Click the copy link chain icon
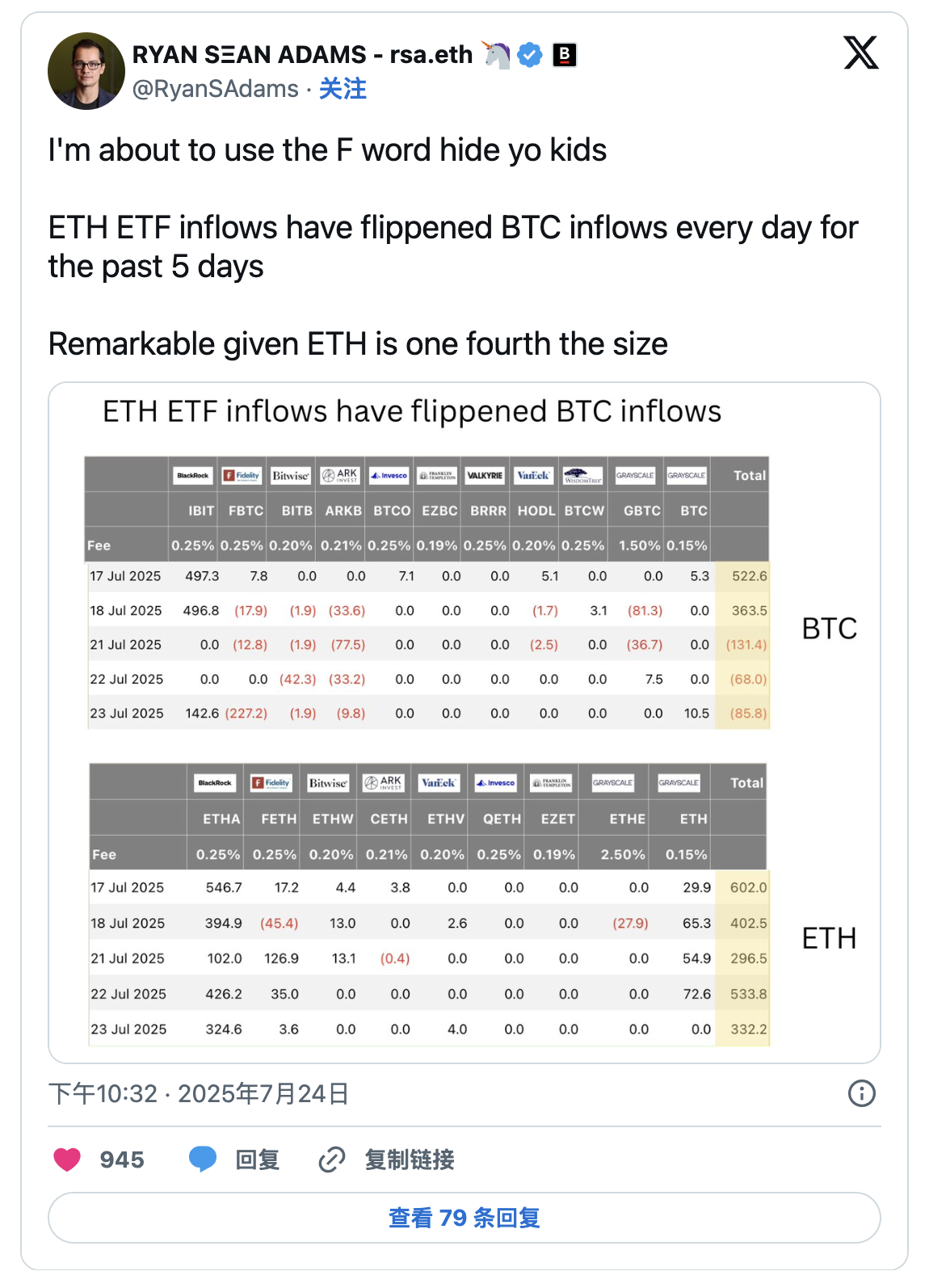The width and height of the screenshot is (929, 1288). point(332,1160)
